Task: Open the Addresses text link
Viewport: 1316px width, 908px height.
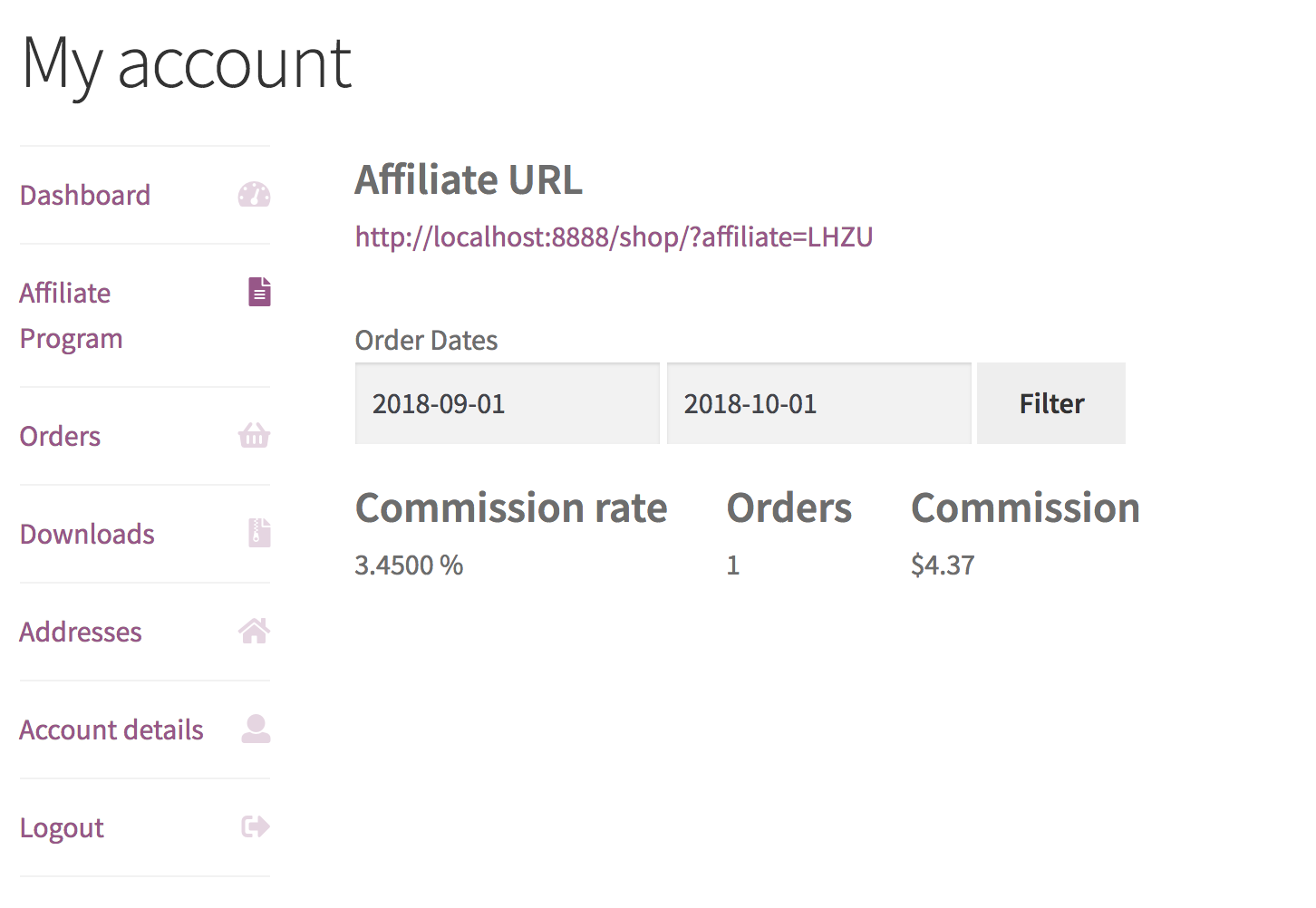Action: click(81, 632)
